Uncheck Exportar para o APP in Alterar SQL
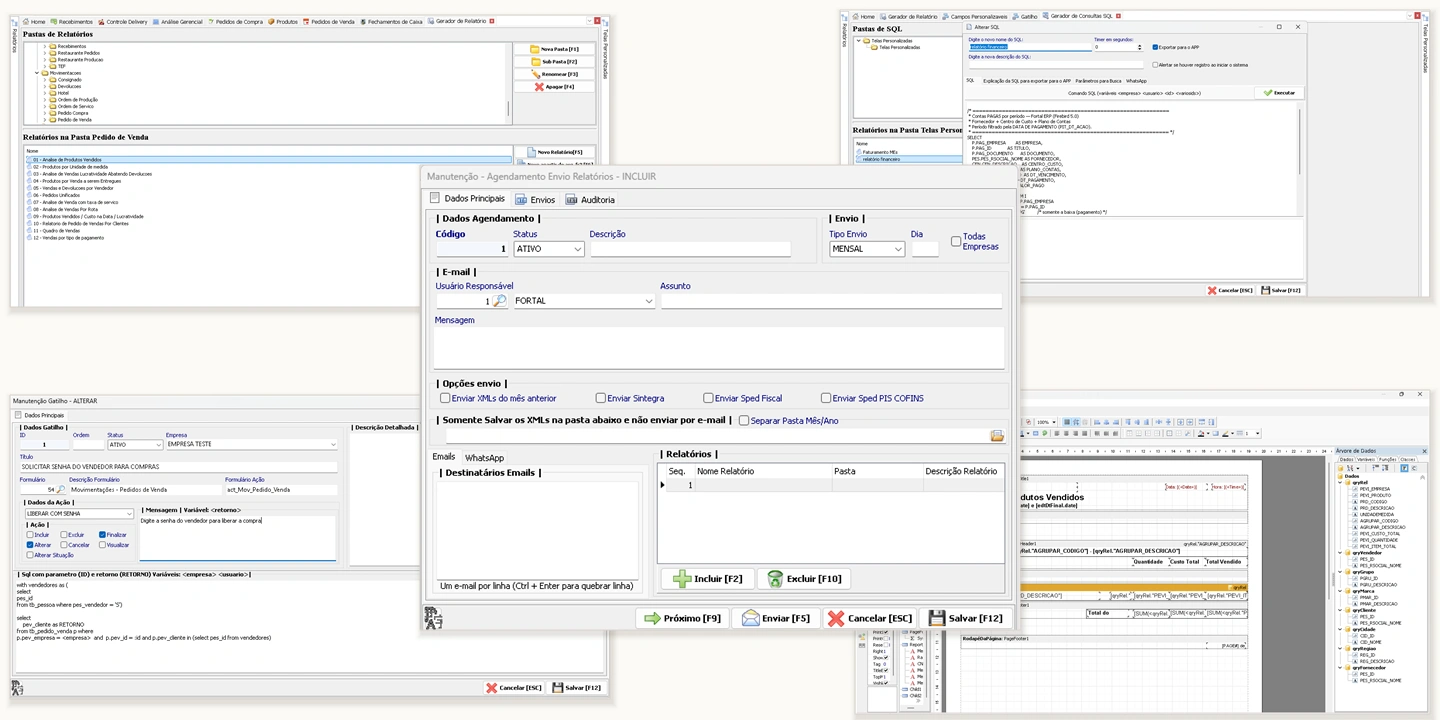The height and width of the screenshot is (720, 1440). [1156, 47]
